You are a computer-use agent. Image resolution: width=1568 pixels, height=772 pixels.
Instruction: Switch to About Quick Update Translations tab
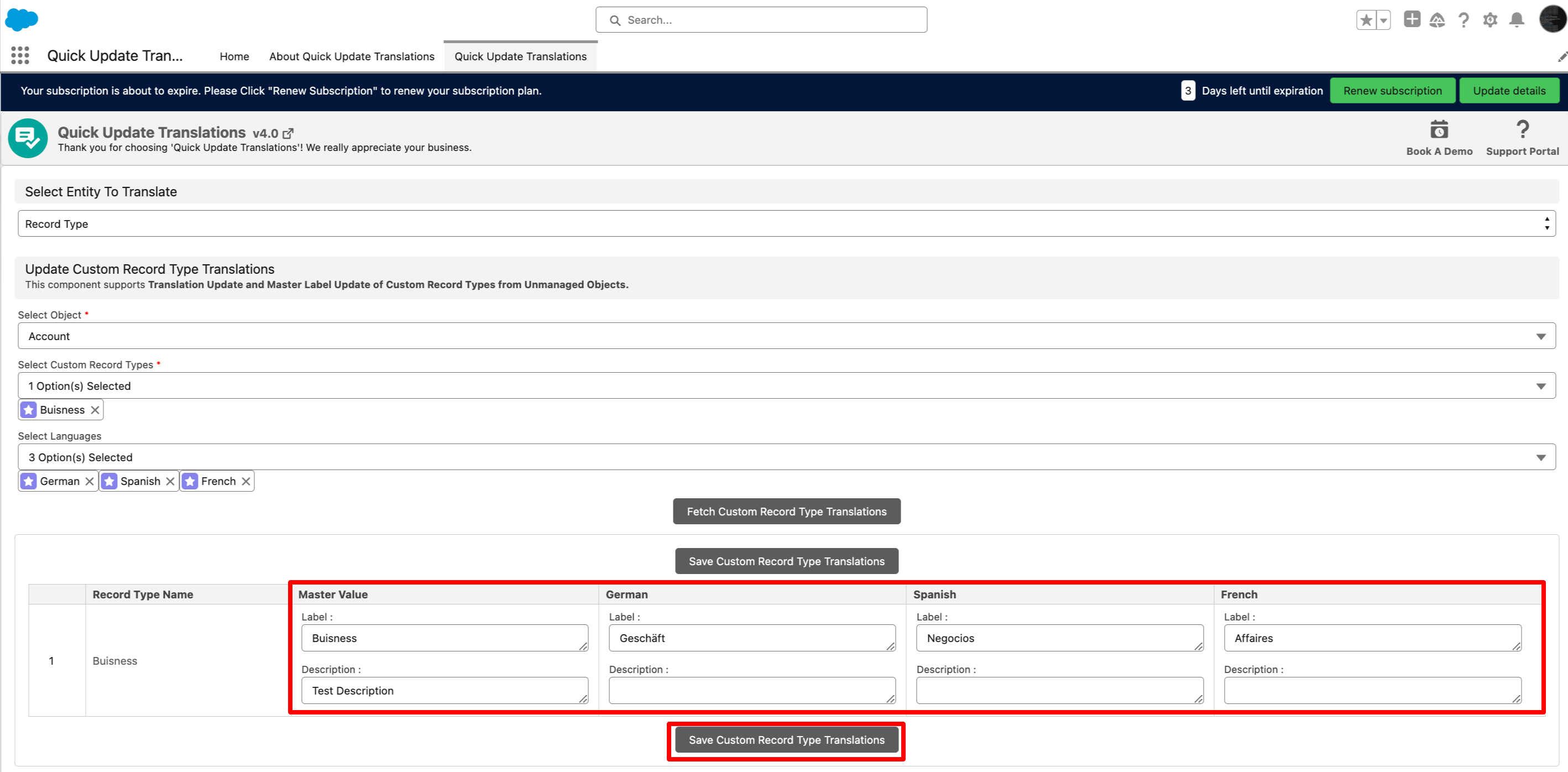(x=352, y=56)
